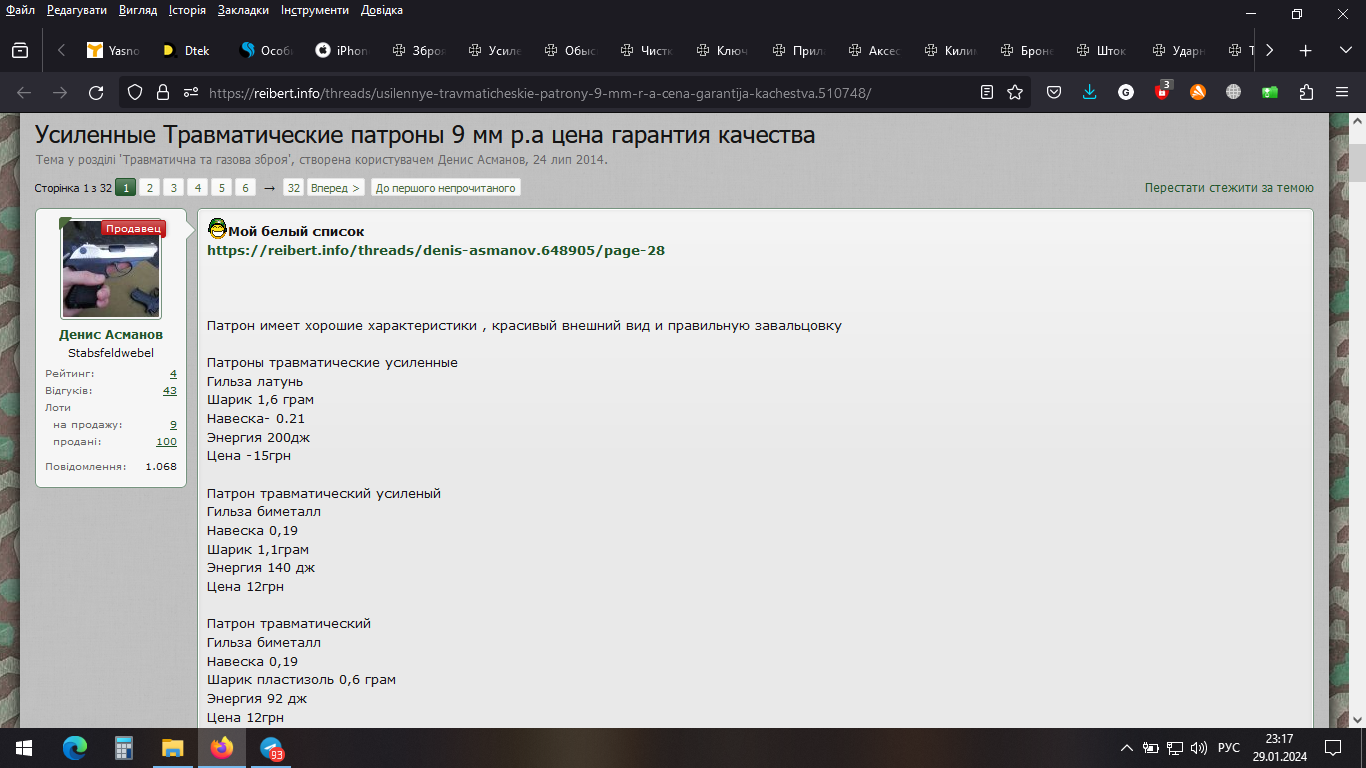Open the Firefox downloads panel
Viewport: 1366px width, 768px height.
(x=1090, y=93)
